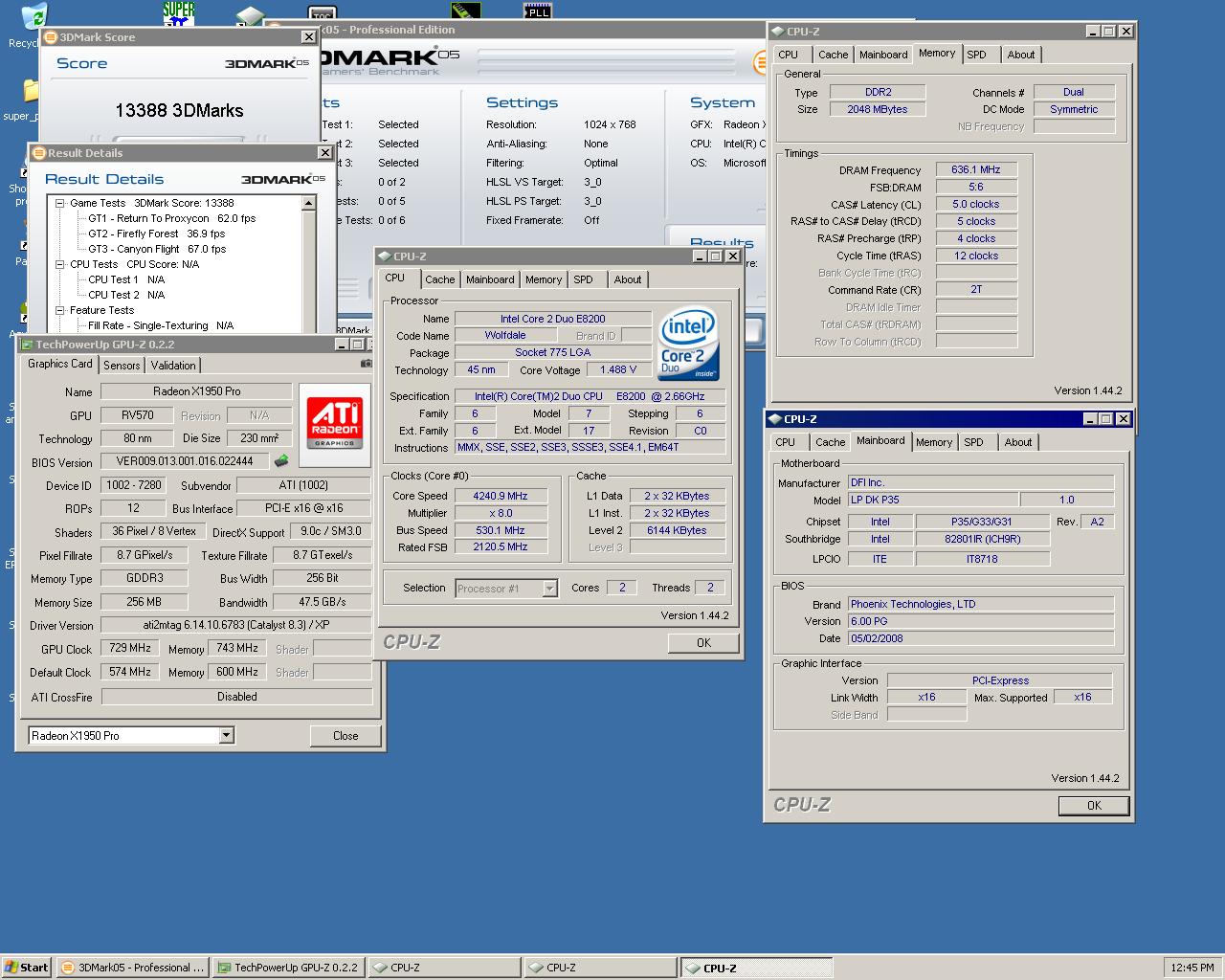Image resolution: width=1225 pixels, height=980 pixels.
Task: Open the PLL desktop shortcut icon
Action: click(x=538, y=11)
